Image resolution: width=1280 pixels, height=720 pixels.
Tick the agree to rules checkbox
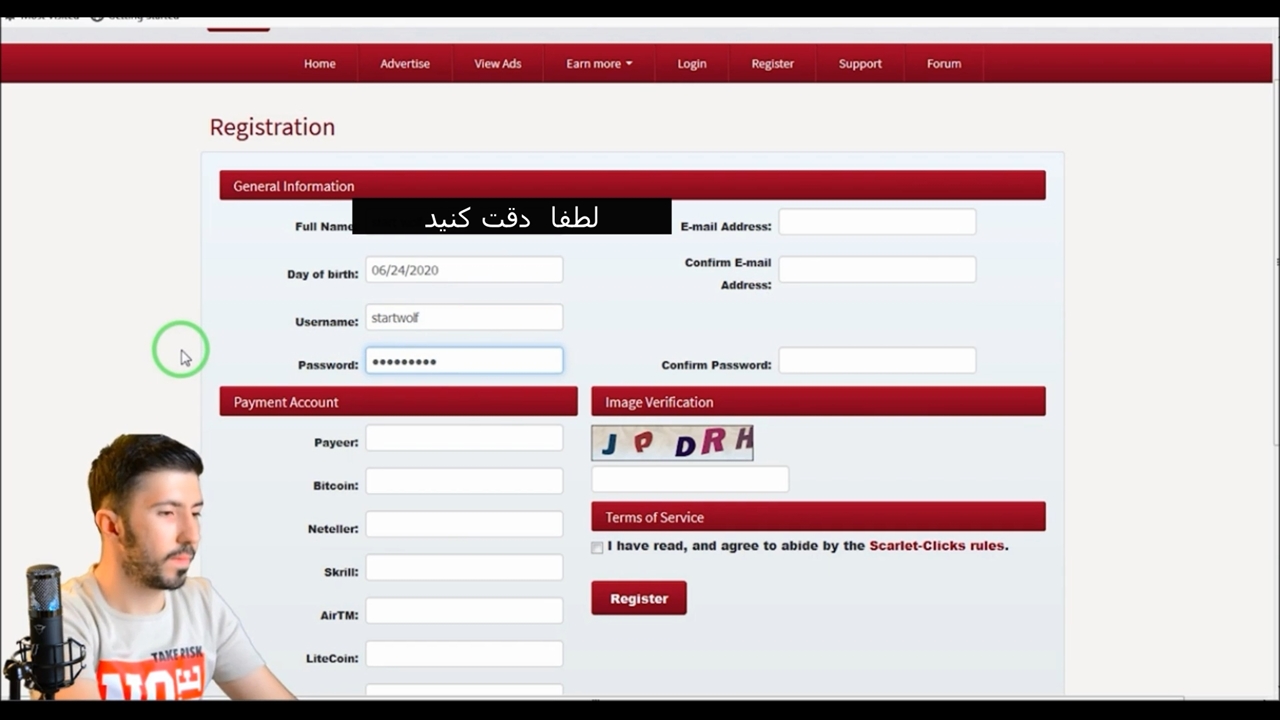pyautogui.click(x=597, y=547)
